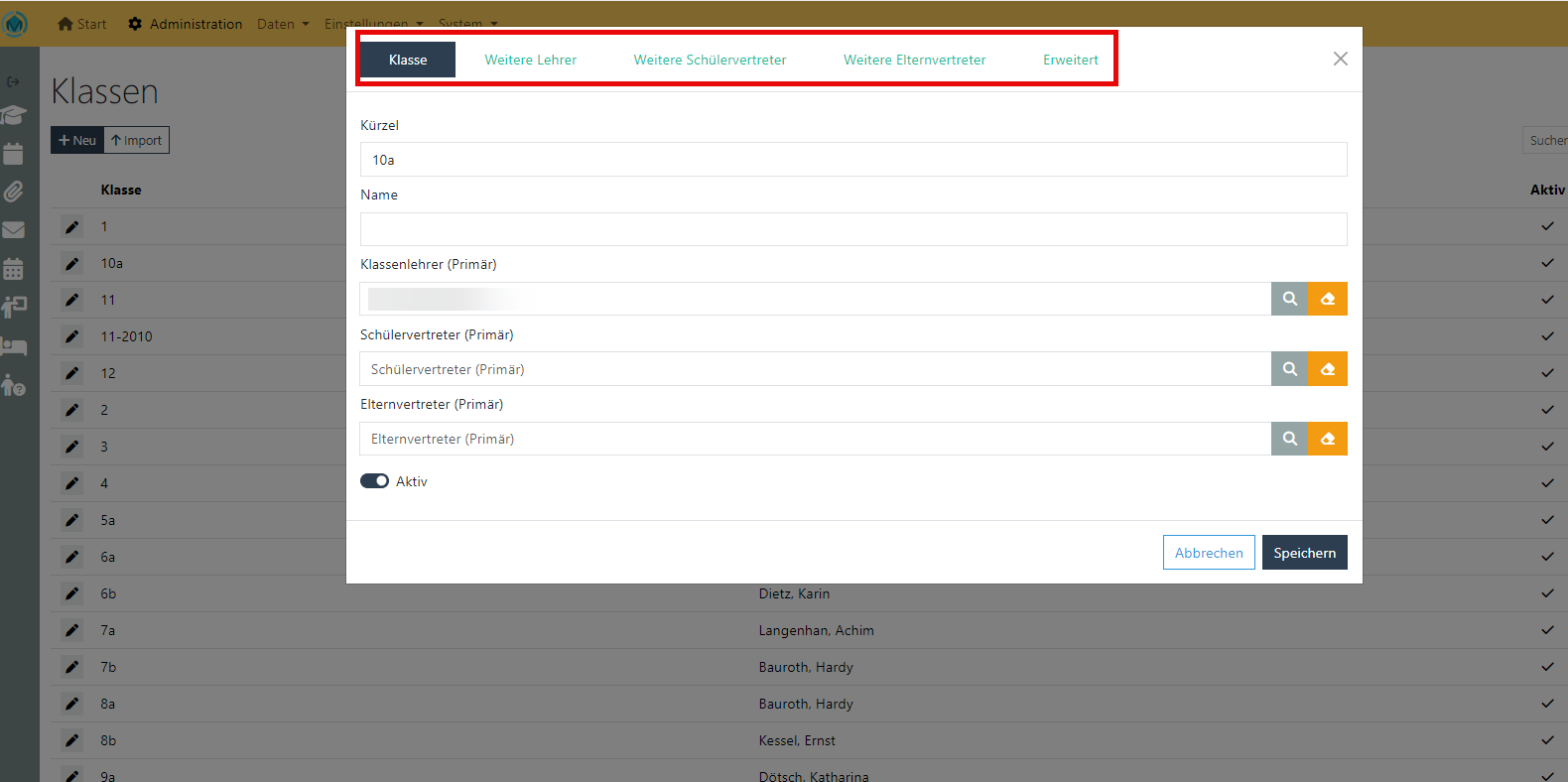Search for a Klassenlehrer with magnifier icon
This screenshot has height=782, width=1568.
[1290, 299]
